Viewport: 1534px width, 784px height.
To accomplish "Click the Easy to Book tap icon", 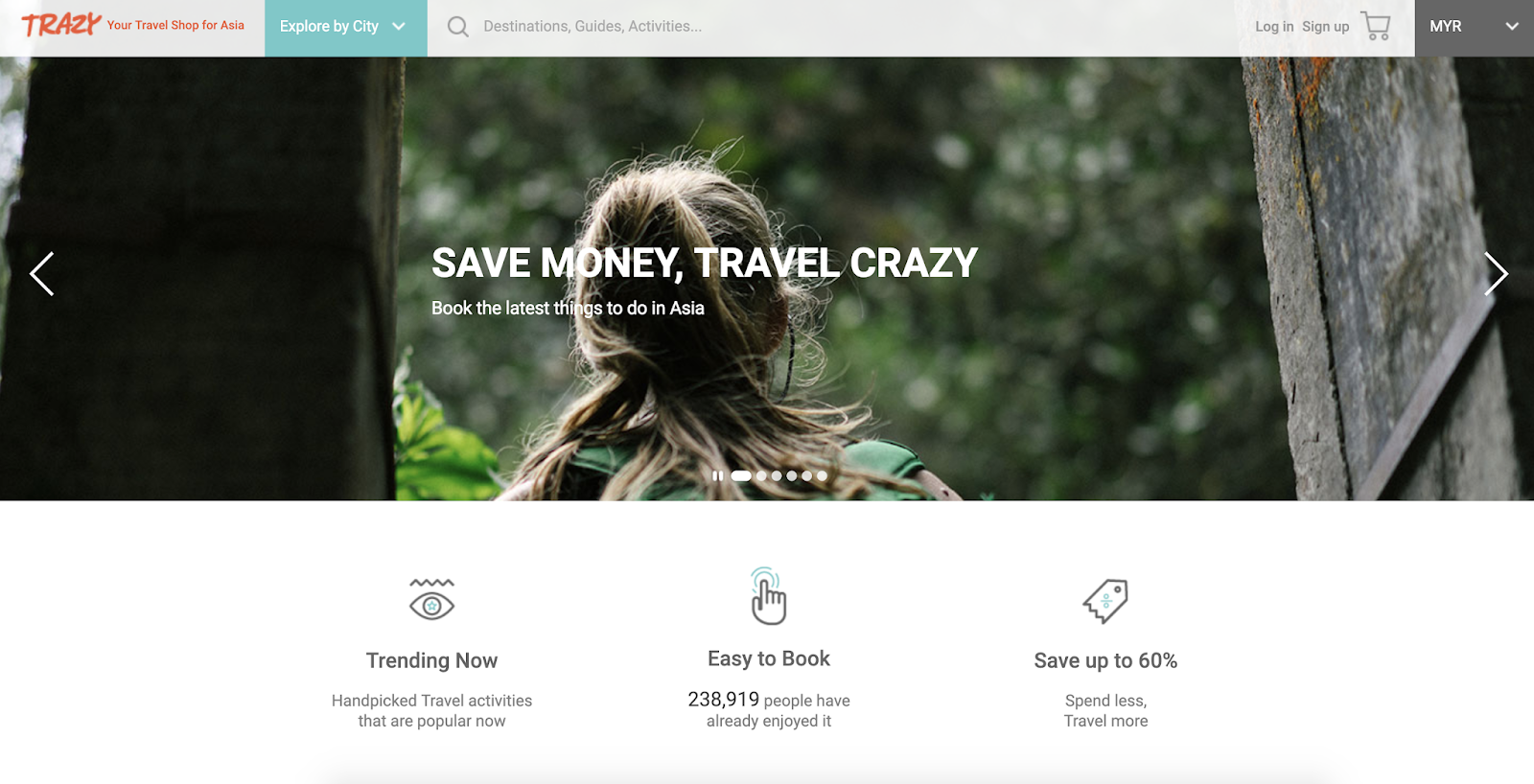I will tap(768, 596).
